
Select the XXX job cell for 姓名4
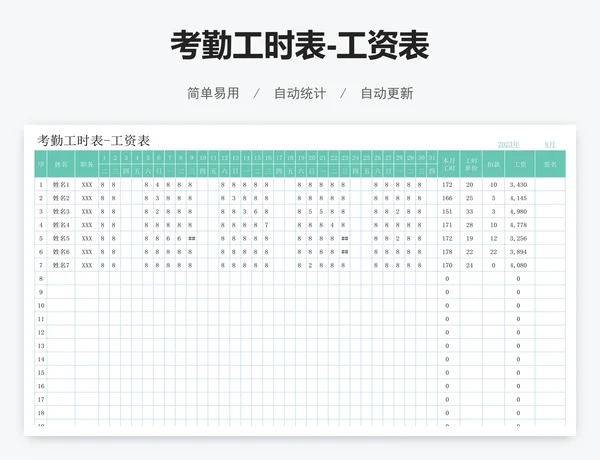pyautogui.click(x=87, y=225)
